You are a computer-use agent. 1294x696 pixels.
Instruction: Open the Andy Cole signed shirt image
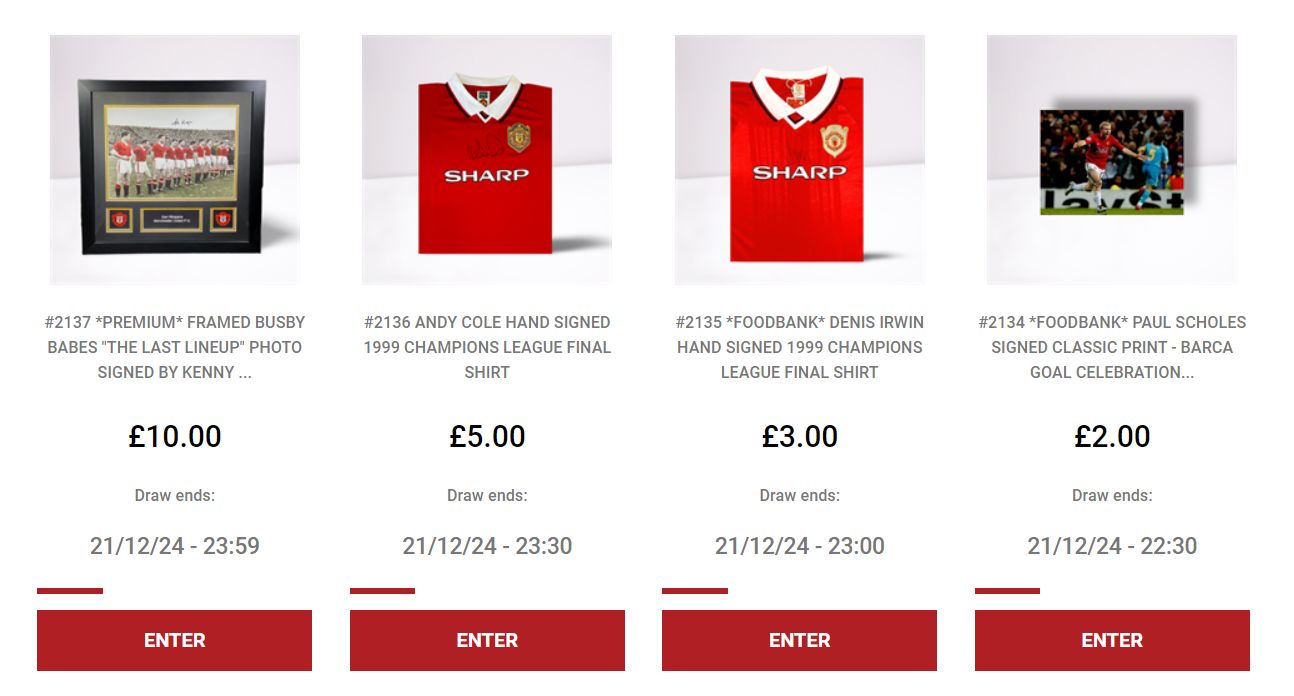click(487, 160)
